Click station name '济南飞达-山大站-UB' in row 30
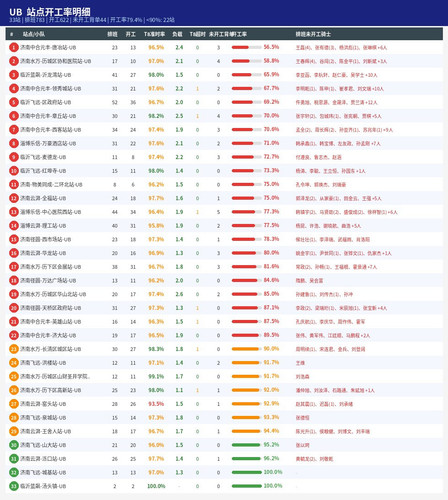This screenshot has height=500, width=448. (x=43, y=445)
